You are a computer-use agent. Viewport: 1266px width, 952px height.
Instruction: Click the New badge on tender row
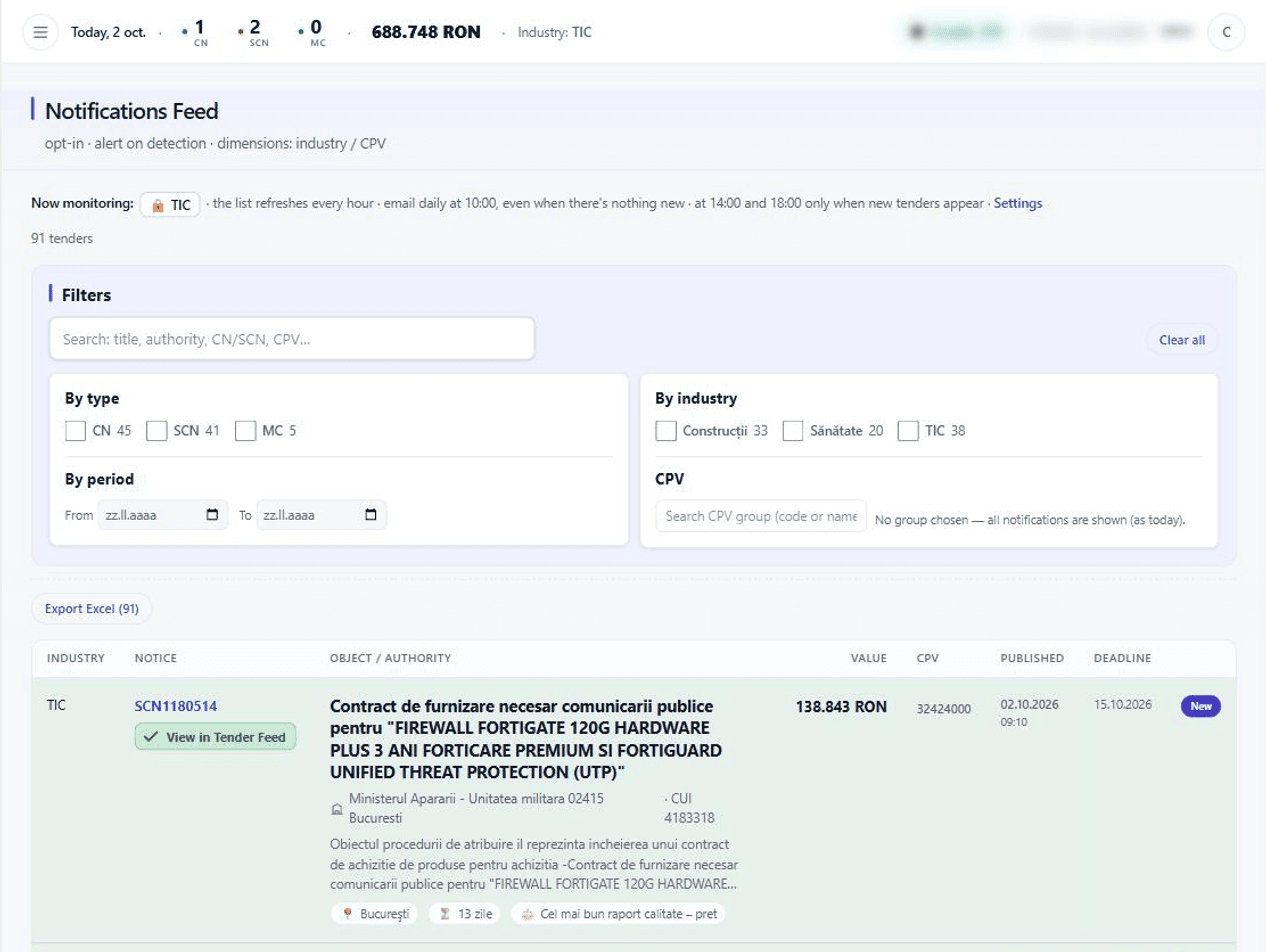[x=1201, y=706]
